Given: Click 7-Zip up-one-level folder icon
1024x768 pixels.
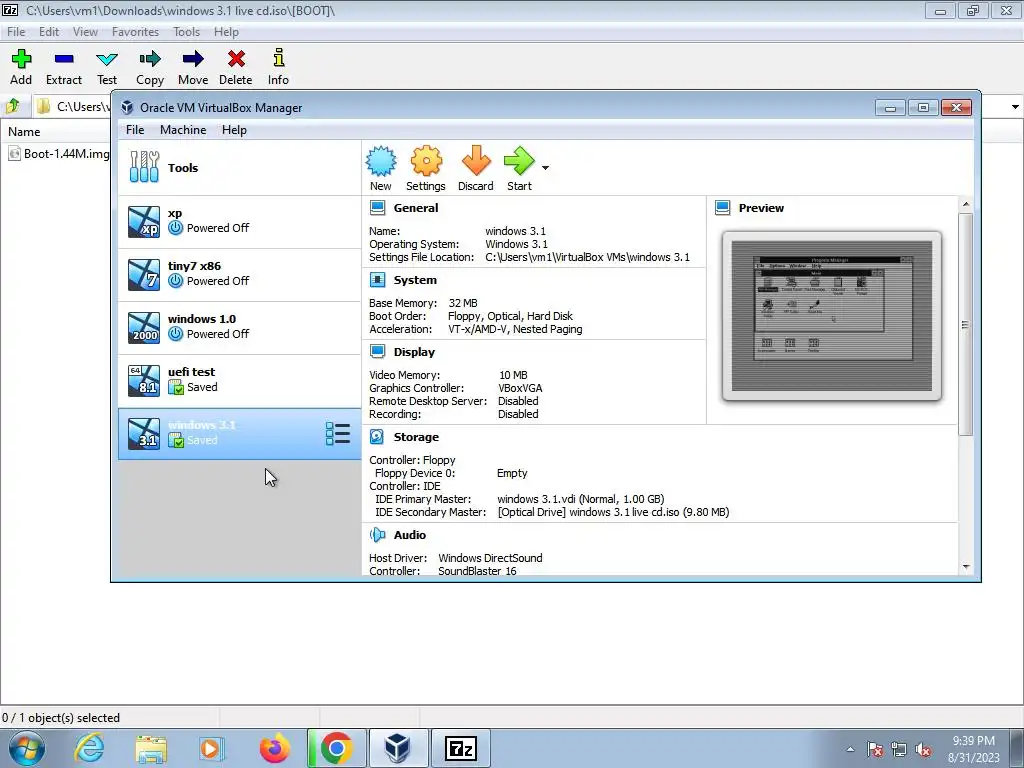Looking at the screenshot, I should pos(13,106).
